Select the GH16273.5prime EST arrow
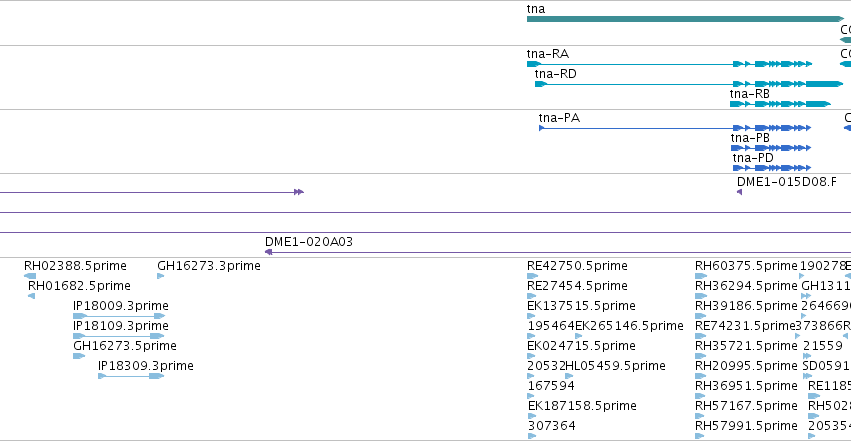851x441 pixels. (x=79, y=356)
